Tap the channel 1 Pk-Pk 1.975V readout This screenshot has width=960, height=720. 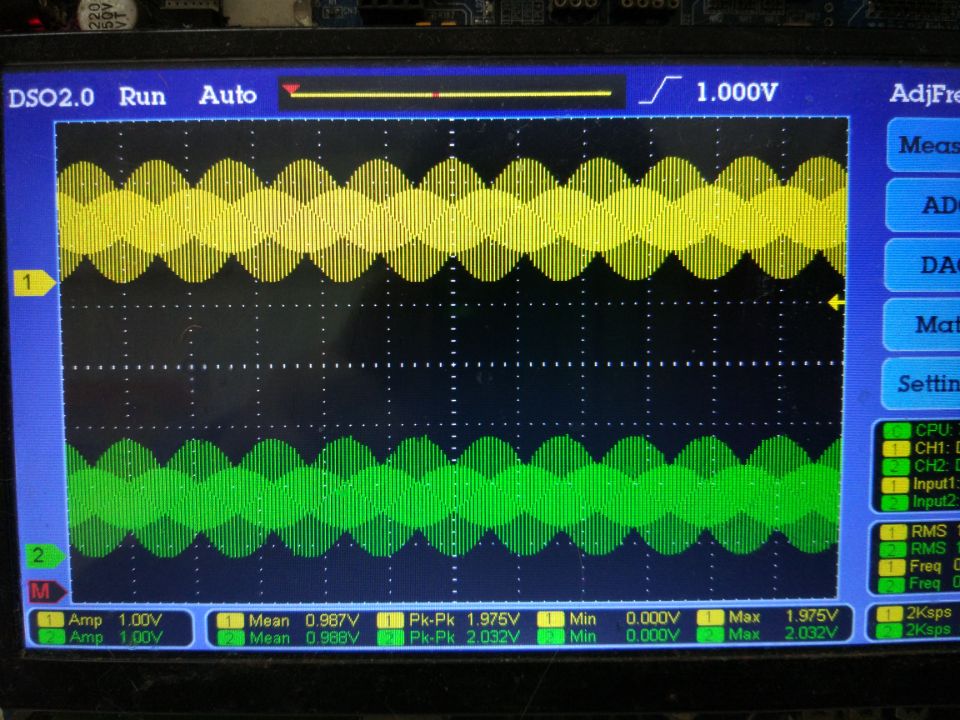(449, 620)
